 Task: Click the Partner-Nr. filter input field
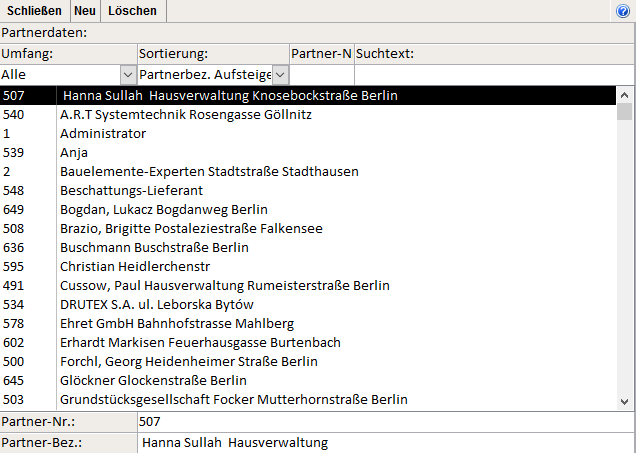pyautogui.click(x=321, y=74)
